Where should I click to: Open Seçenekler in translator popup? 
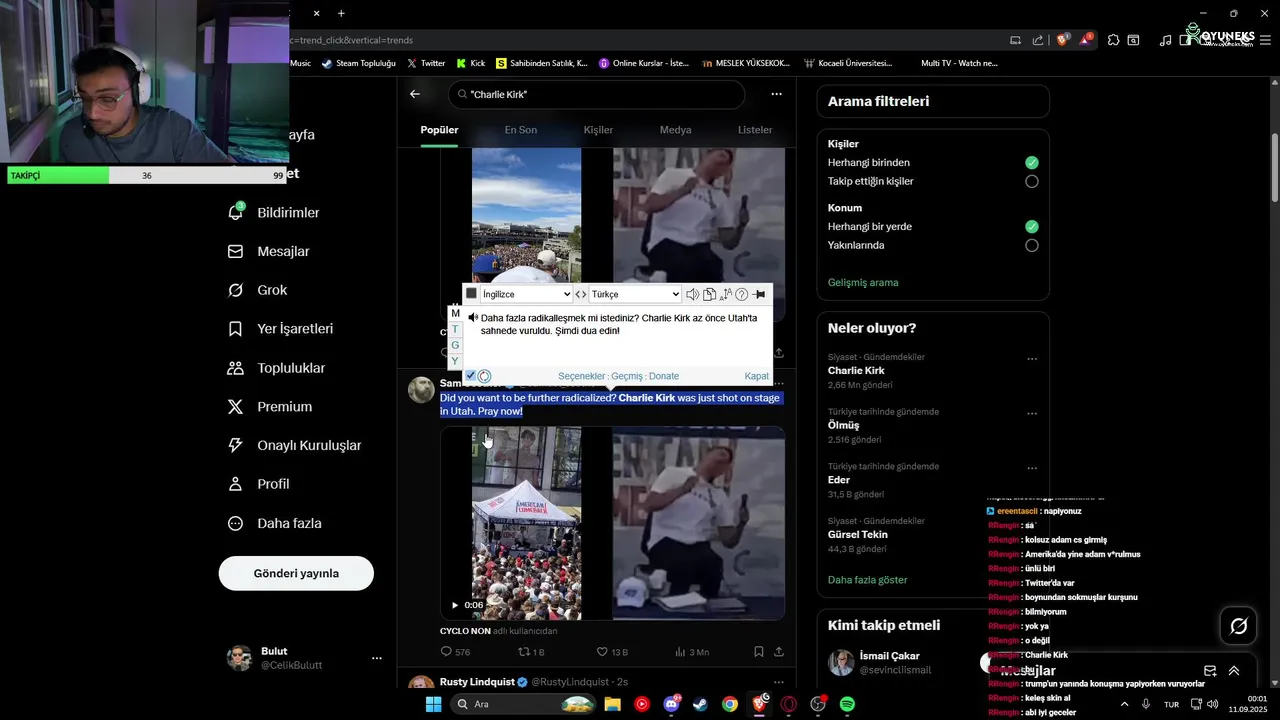[x=582, y=376]
